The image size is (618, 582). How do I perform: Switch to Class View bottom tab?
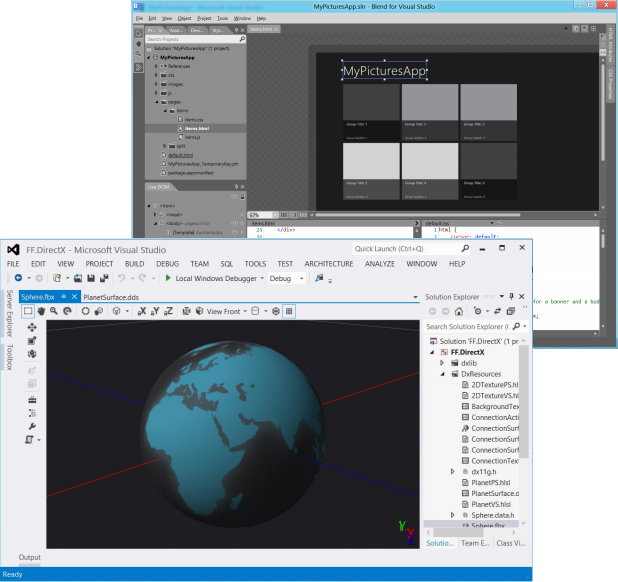pos(511,543)
